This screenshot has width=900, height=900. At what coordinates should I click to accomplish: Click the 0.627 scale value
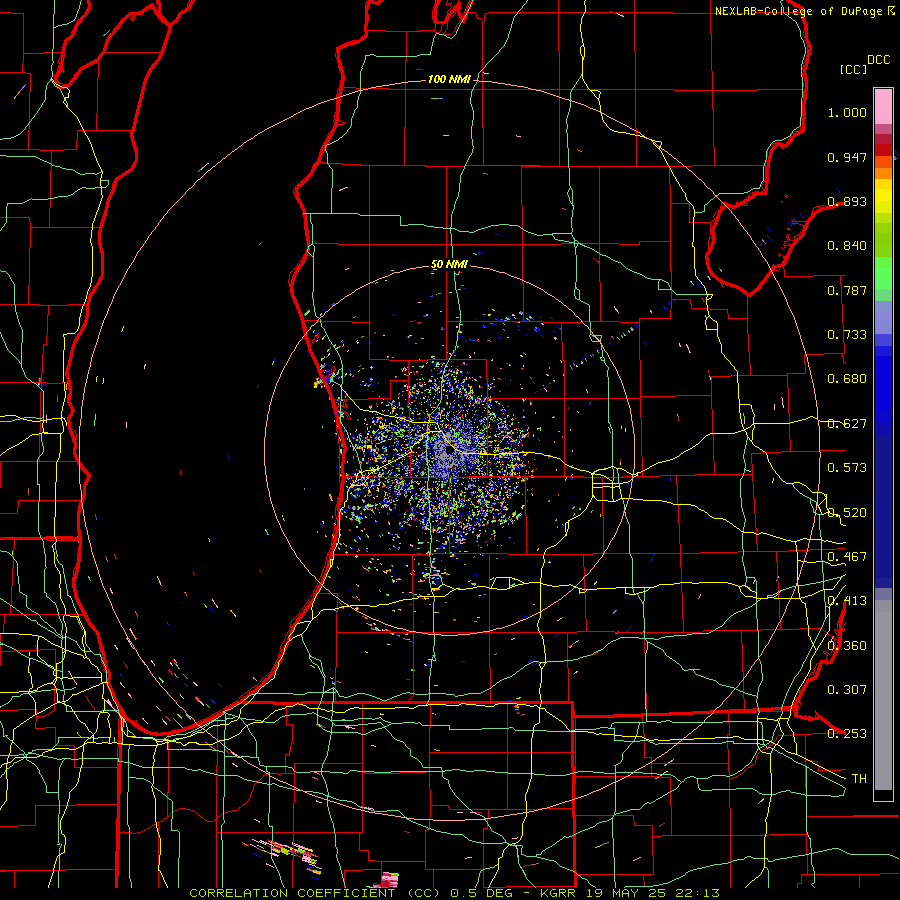click(847, 424)
